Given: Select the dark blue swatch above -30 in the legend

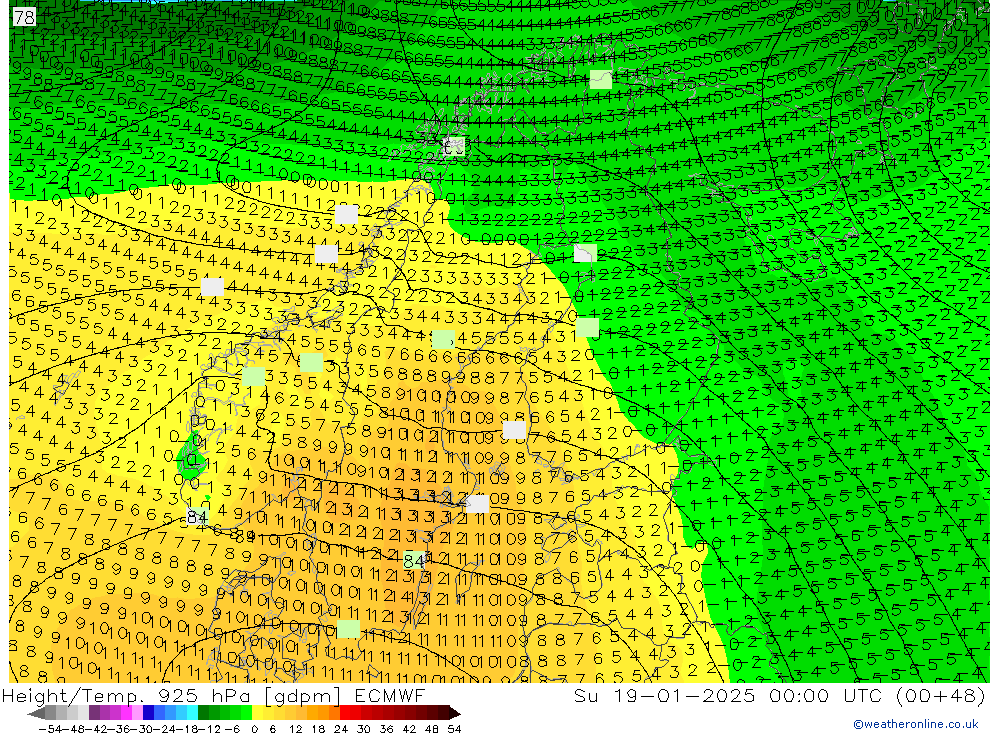Looking at the screenshot, I should 148,713.
